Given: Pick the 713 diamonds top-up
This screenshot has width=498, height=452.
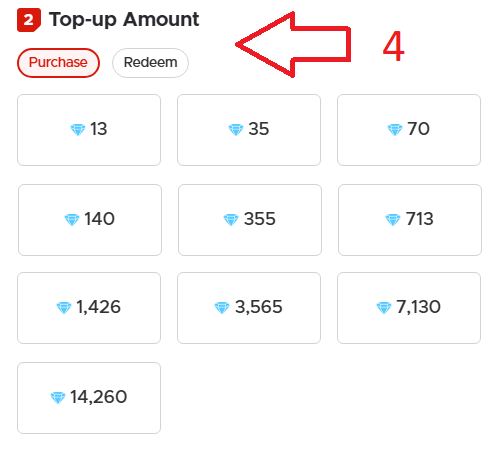Looking at the screenshot, I should coord(410,220).
